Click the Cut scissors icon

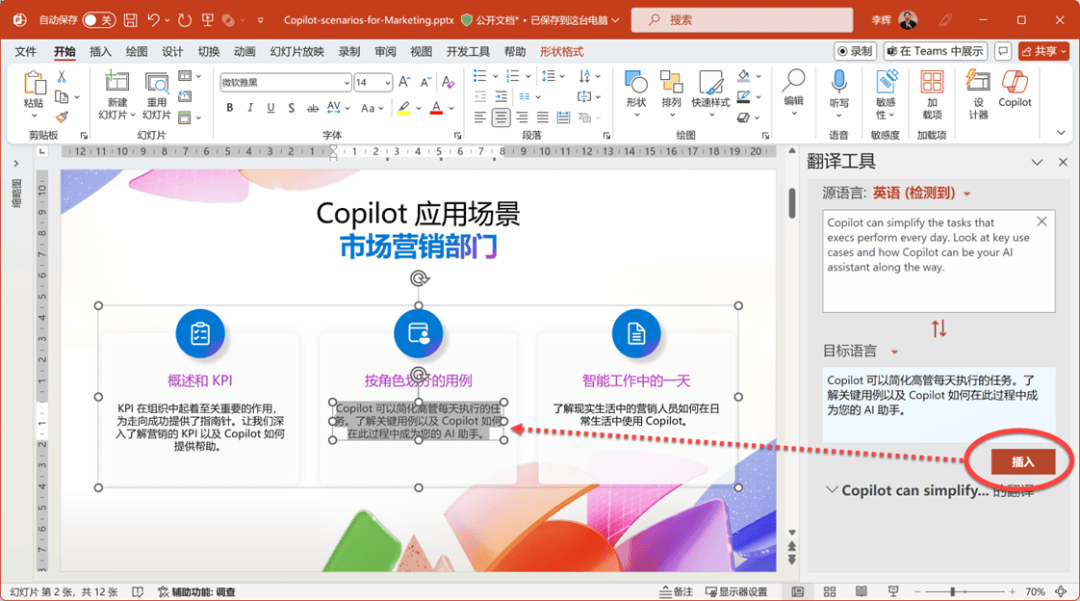pyautogui.click(x=62, y=76)
